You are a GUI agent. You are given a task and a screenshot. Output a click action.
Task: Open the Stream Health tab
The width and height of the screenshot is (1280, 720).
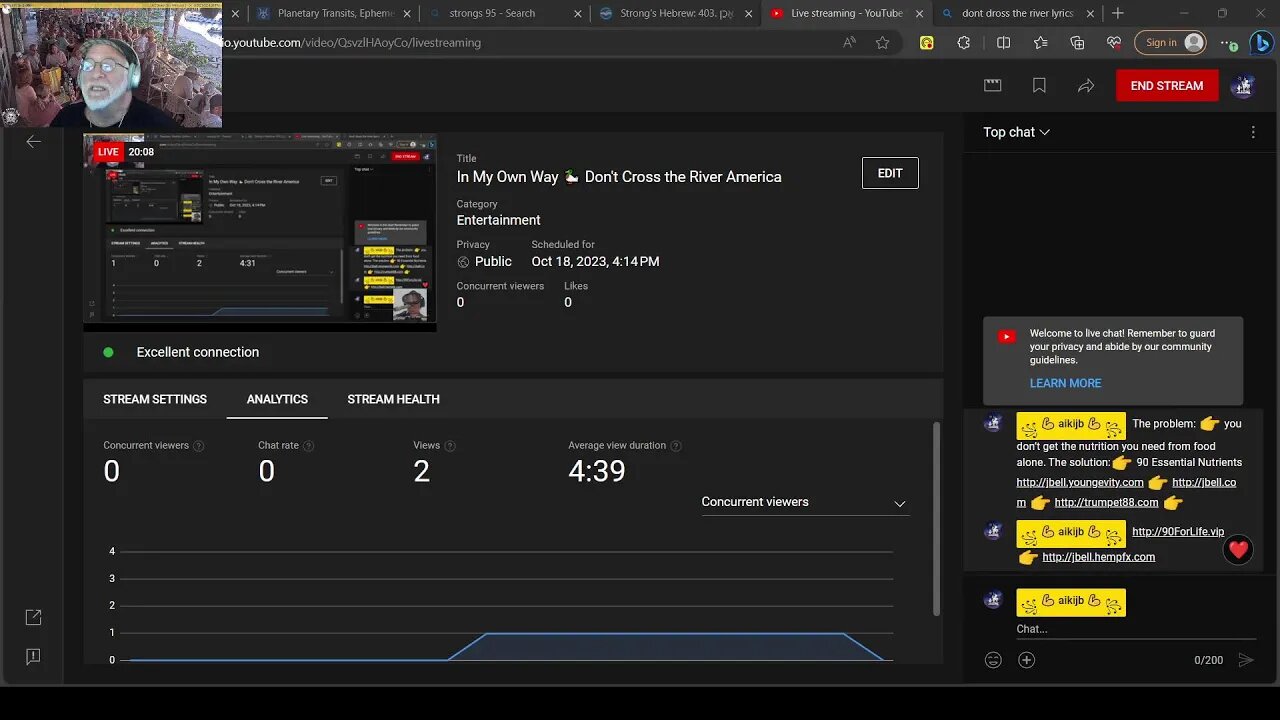tap(393, 399)
